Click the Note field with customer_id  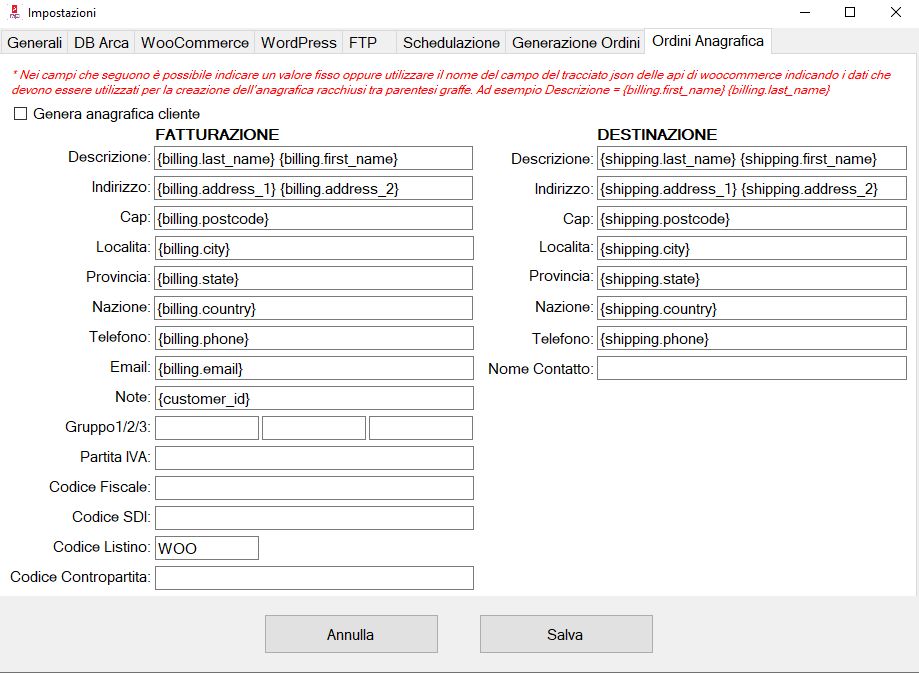point(314,399)
